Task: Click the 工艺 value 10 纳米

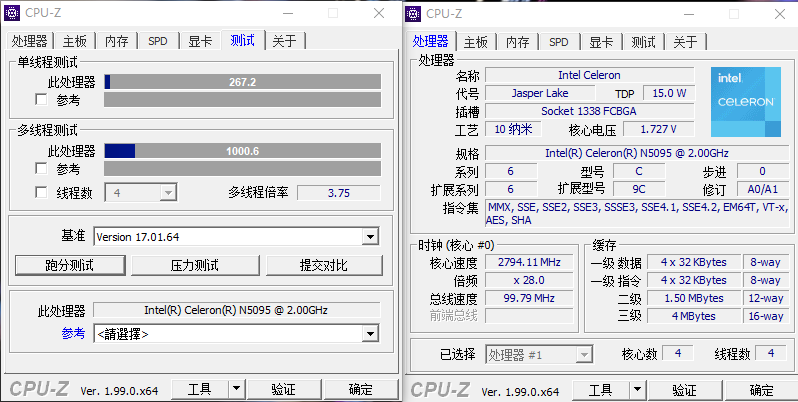Action: tap(513, 129)
